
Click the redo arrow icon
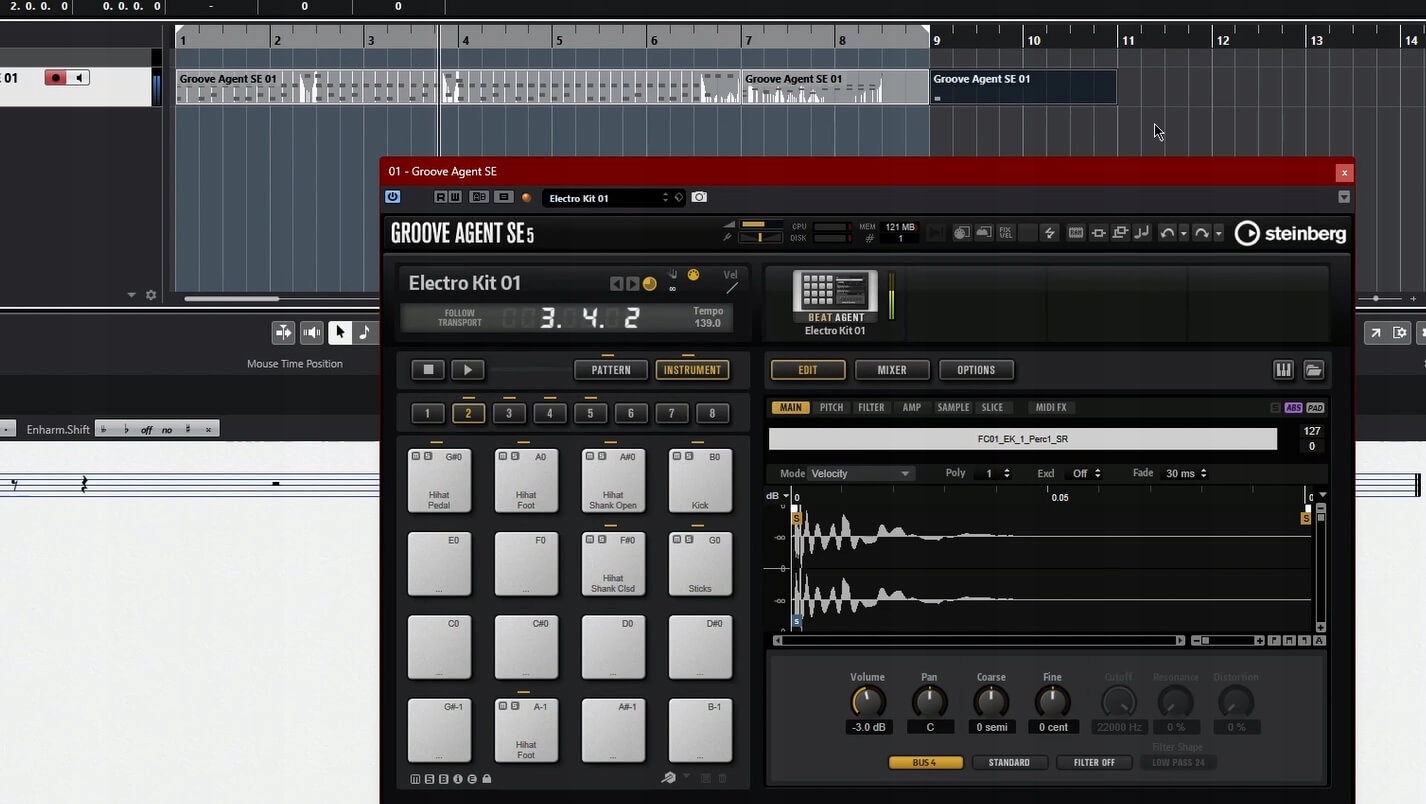1201,233
